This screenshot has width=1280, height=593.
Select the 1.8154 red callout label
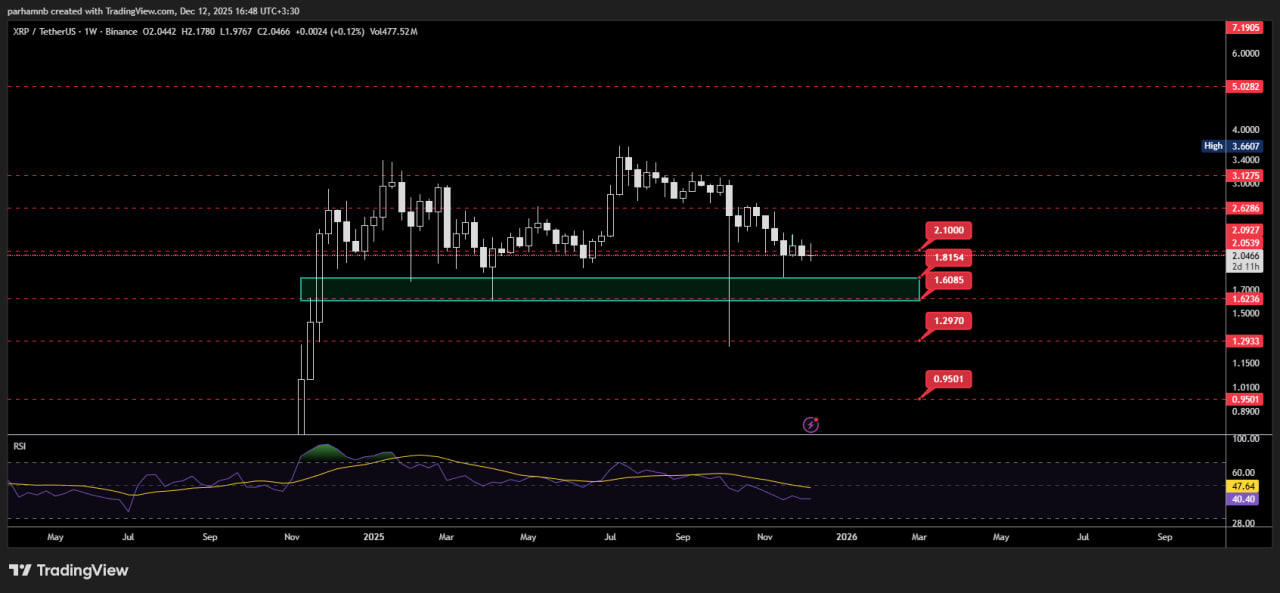(x=948, y=257)
